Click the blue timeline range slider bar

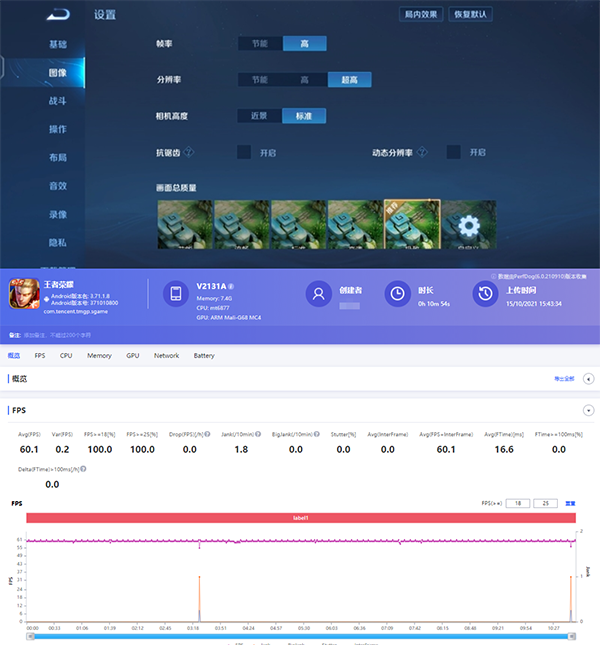(300, 635)
